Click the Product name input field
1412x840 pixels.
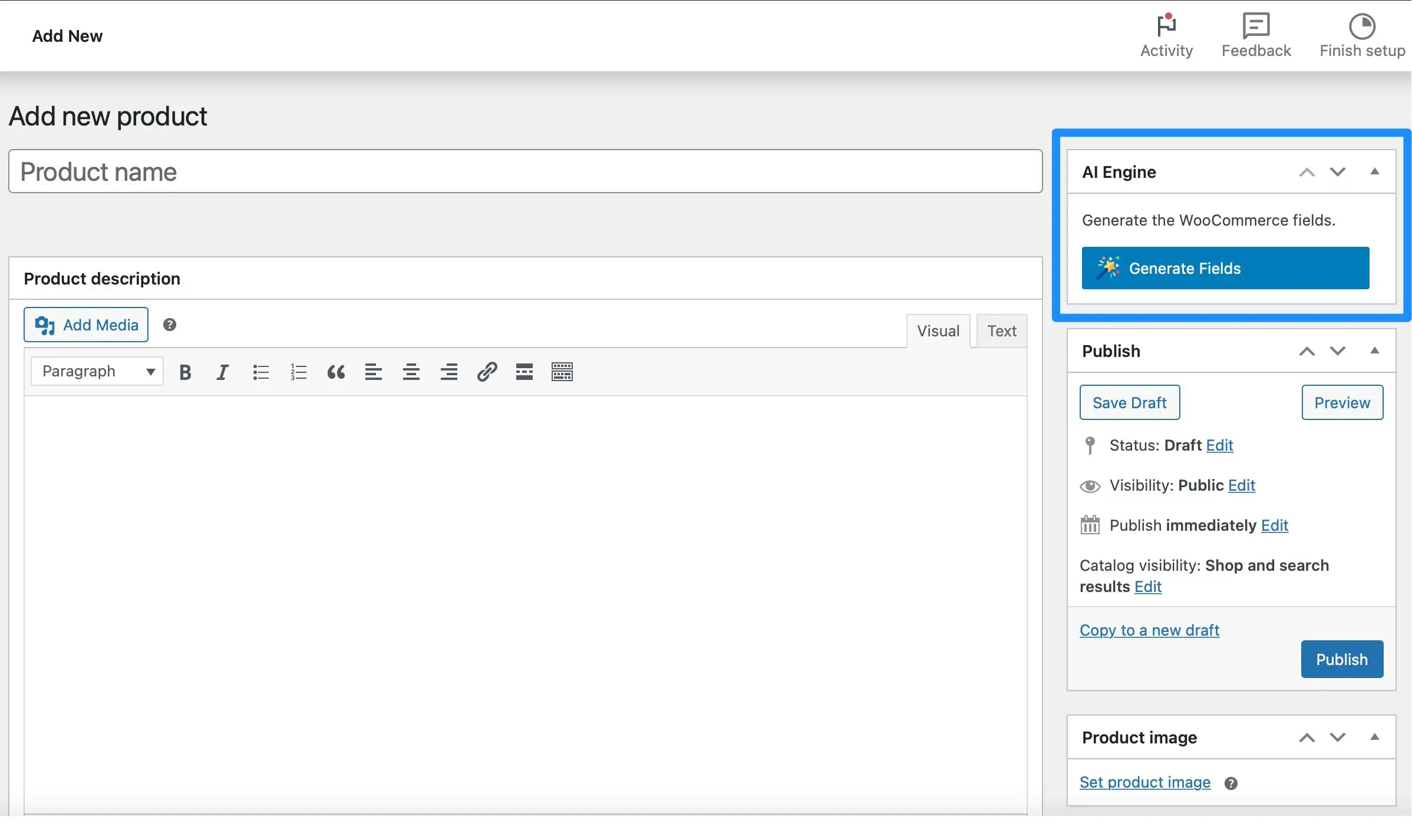[525, 170]
